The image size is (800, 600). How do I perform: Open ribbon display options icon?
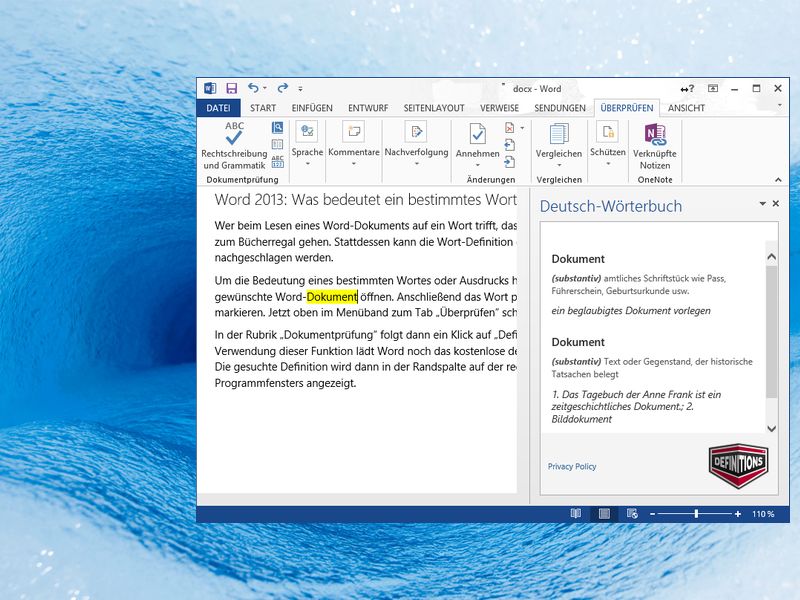click(713, 88)
